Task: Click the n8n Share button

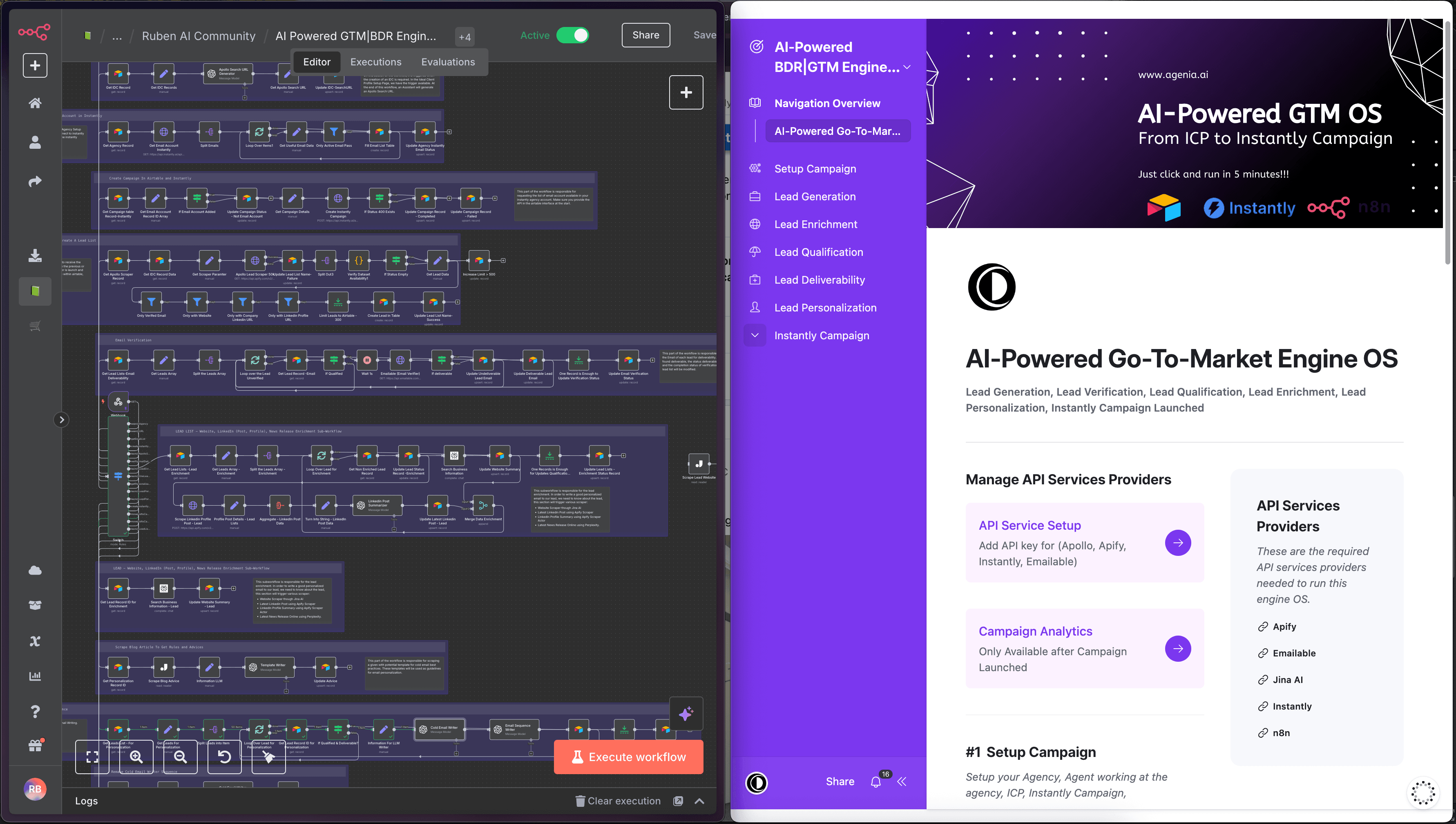Action: pyautogui.click(x=645, y=35)
